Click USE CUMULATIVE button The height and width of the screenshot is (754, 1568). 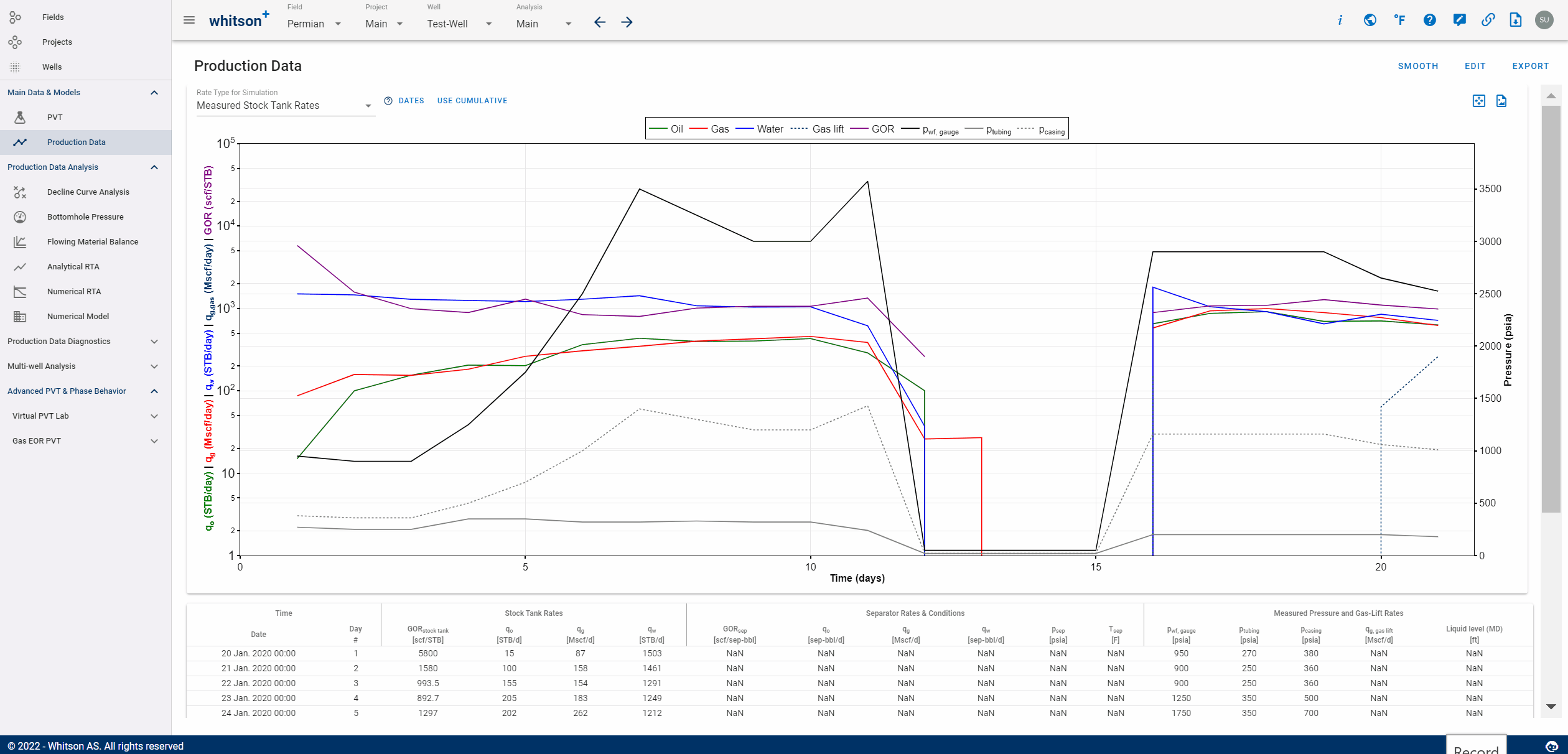click(472, 101)
